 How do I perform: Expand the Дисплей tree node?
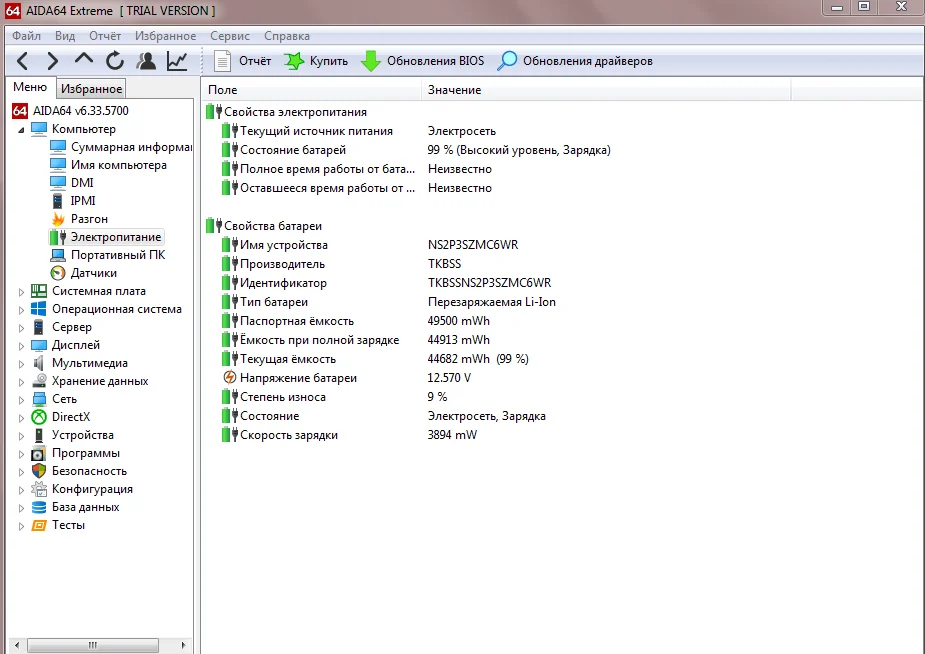21,346
